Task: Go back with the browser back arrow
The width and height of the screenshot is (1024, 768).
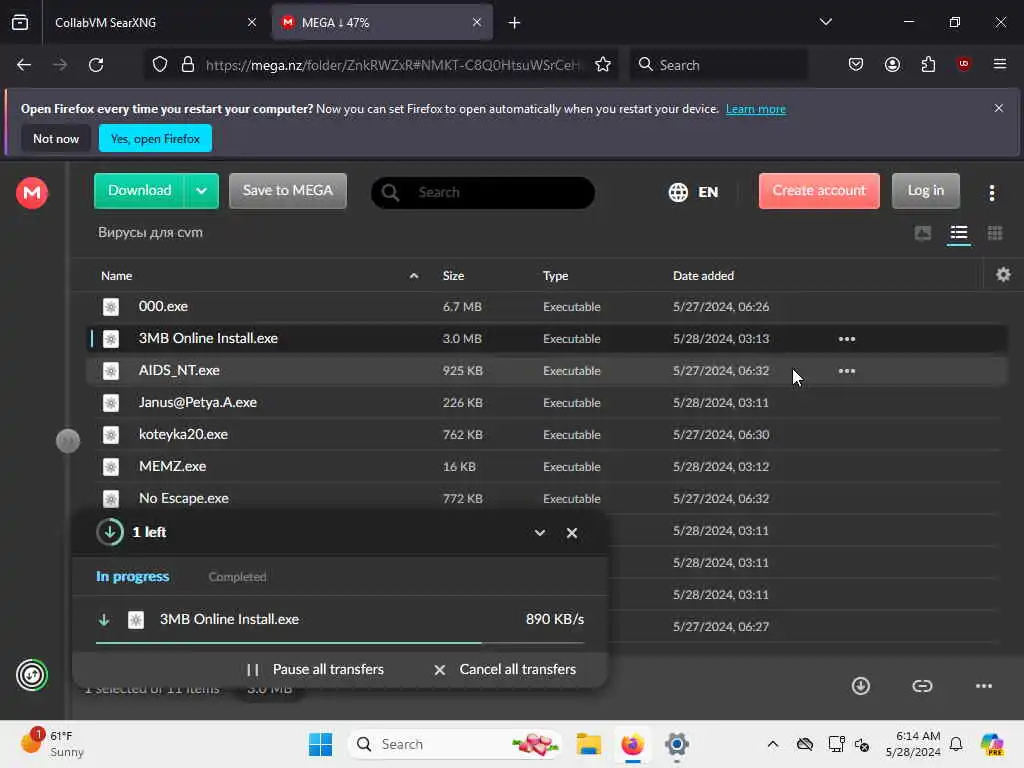Action: tap(24, 65)
